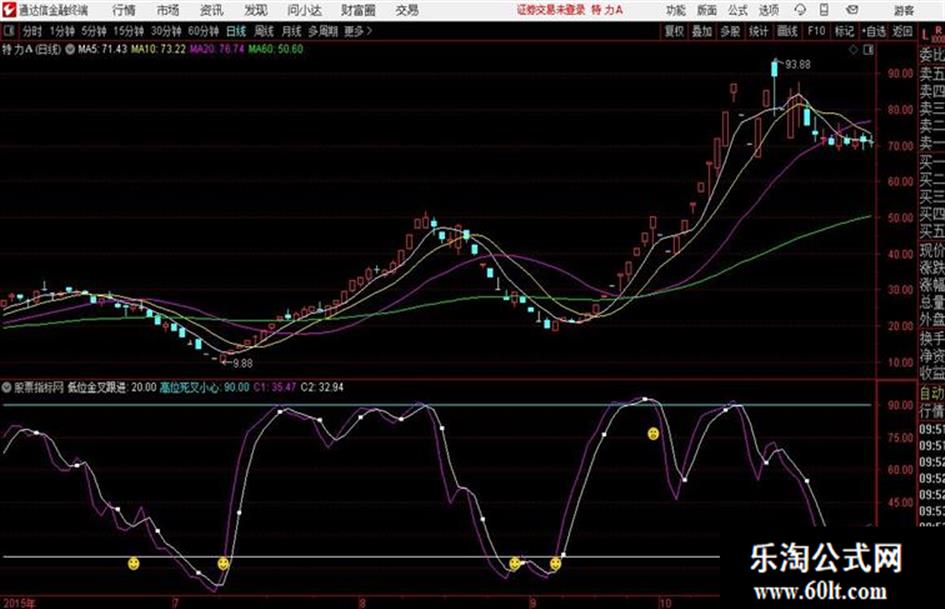
Task: Open F10 company info
Action: (817, 31)
